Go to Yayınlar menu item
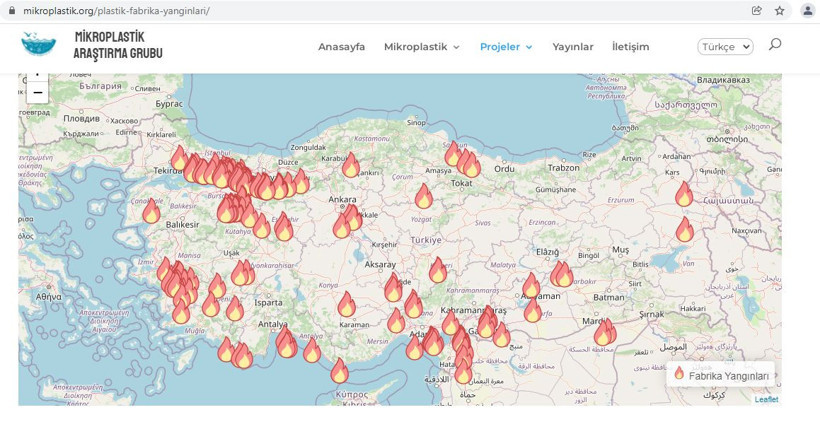Viewport: 820px width, 446px height. click(x=573, y=47)
